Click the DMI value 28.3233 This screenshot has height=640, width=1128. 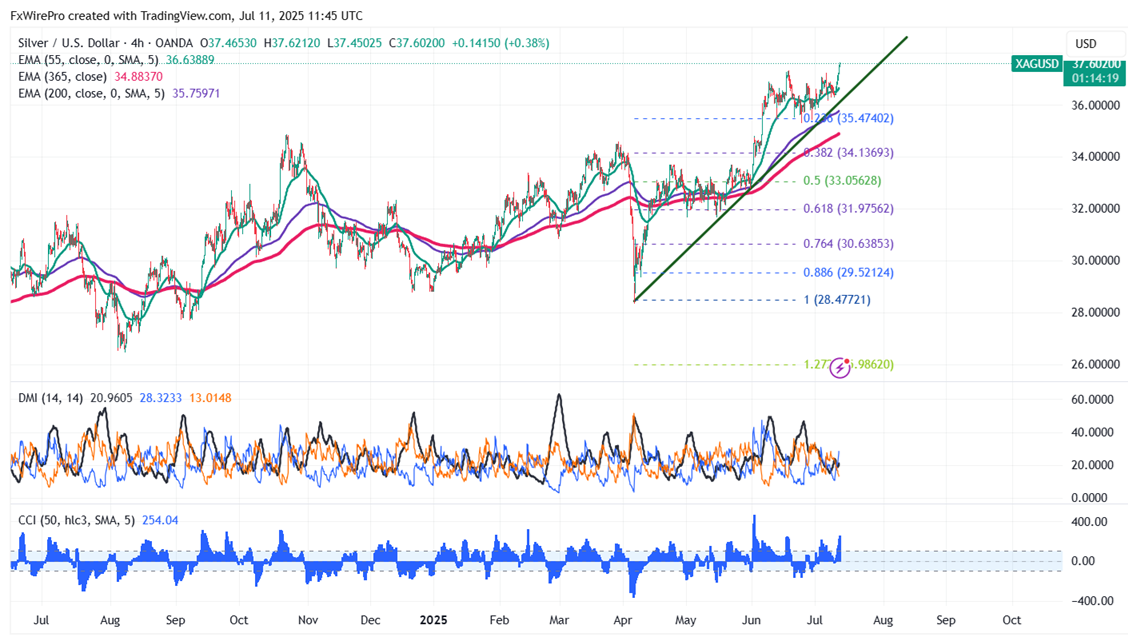160,398
